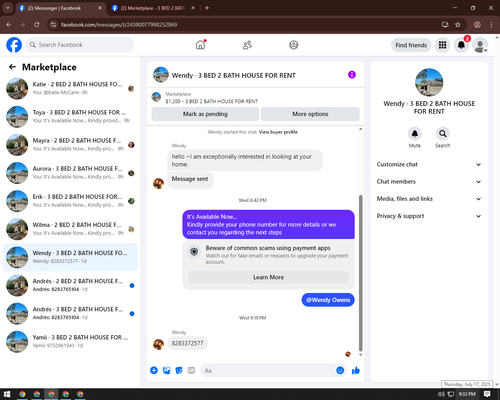Open the View buyer profile link

(278, 132)
